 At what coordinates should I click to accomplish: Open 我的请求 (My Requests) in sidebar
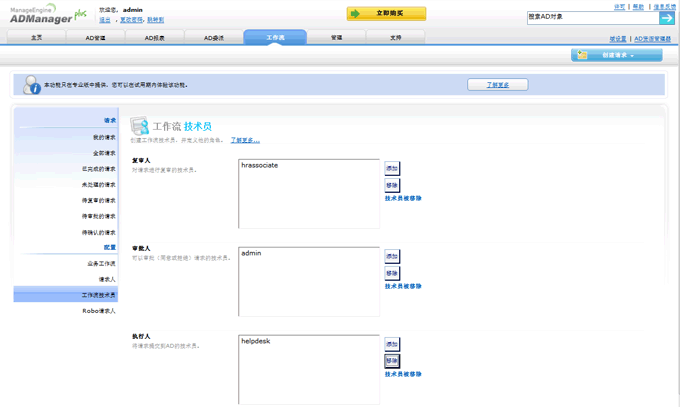(104, 137)
